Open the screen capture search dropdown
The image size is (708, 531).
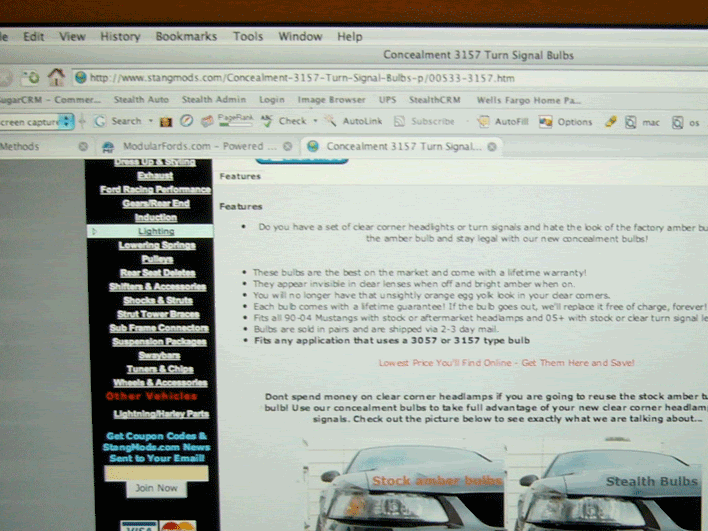[67, 121]
